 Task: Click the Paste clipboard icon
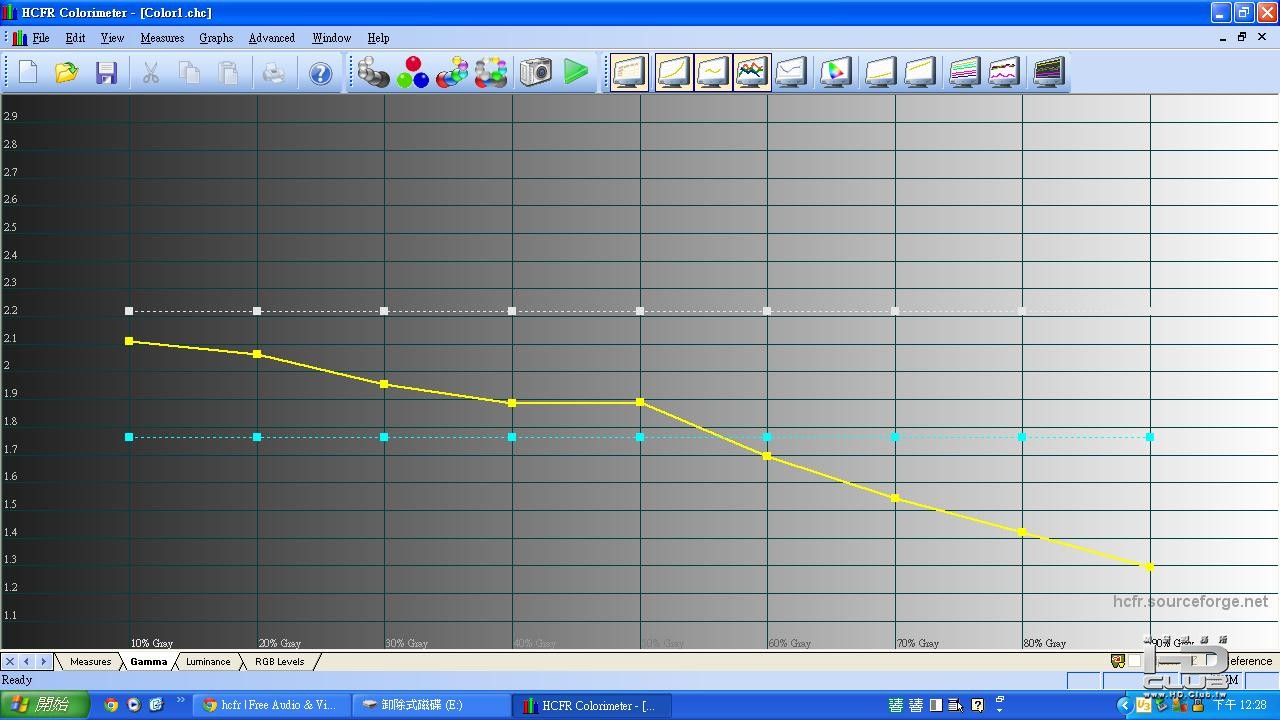(228, 72)
